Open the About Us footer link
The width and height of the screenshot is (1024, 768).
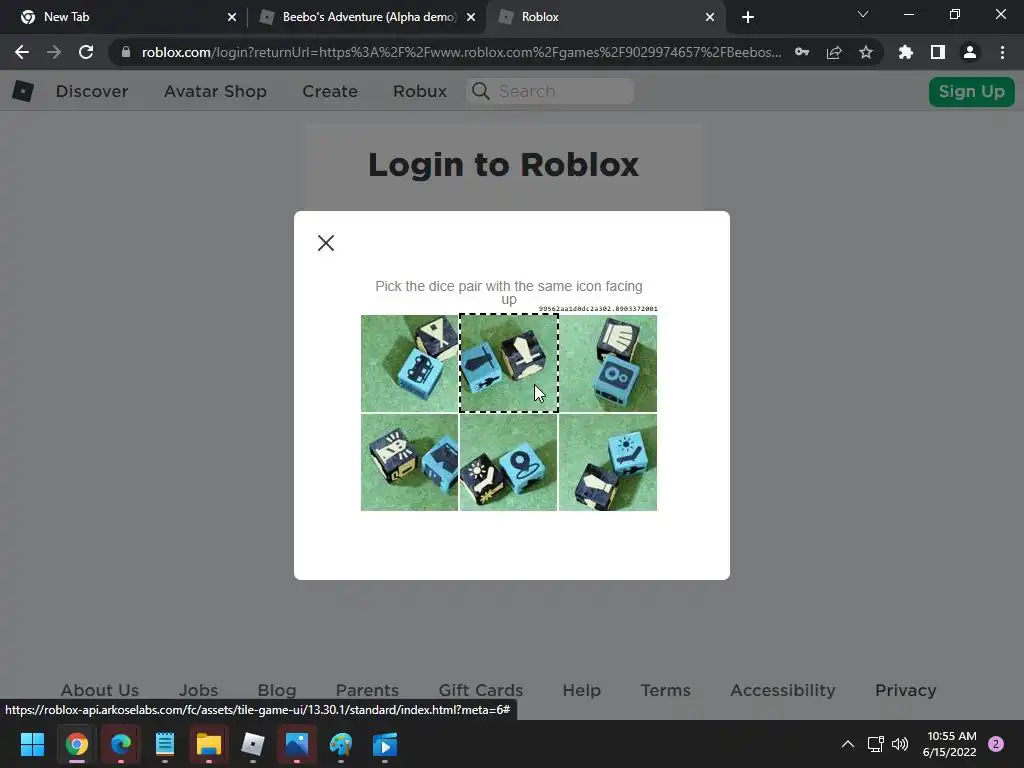(x=100, y=690)
